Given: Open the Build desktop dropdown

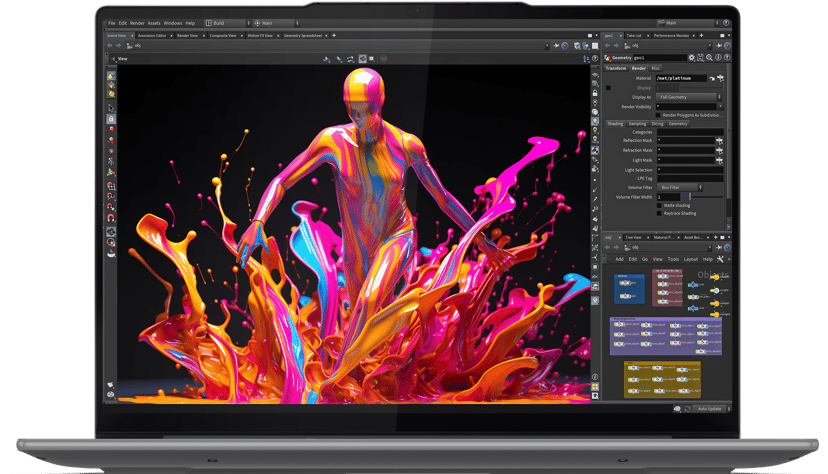Looking at the screenshot, I should pos(227,23).
